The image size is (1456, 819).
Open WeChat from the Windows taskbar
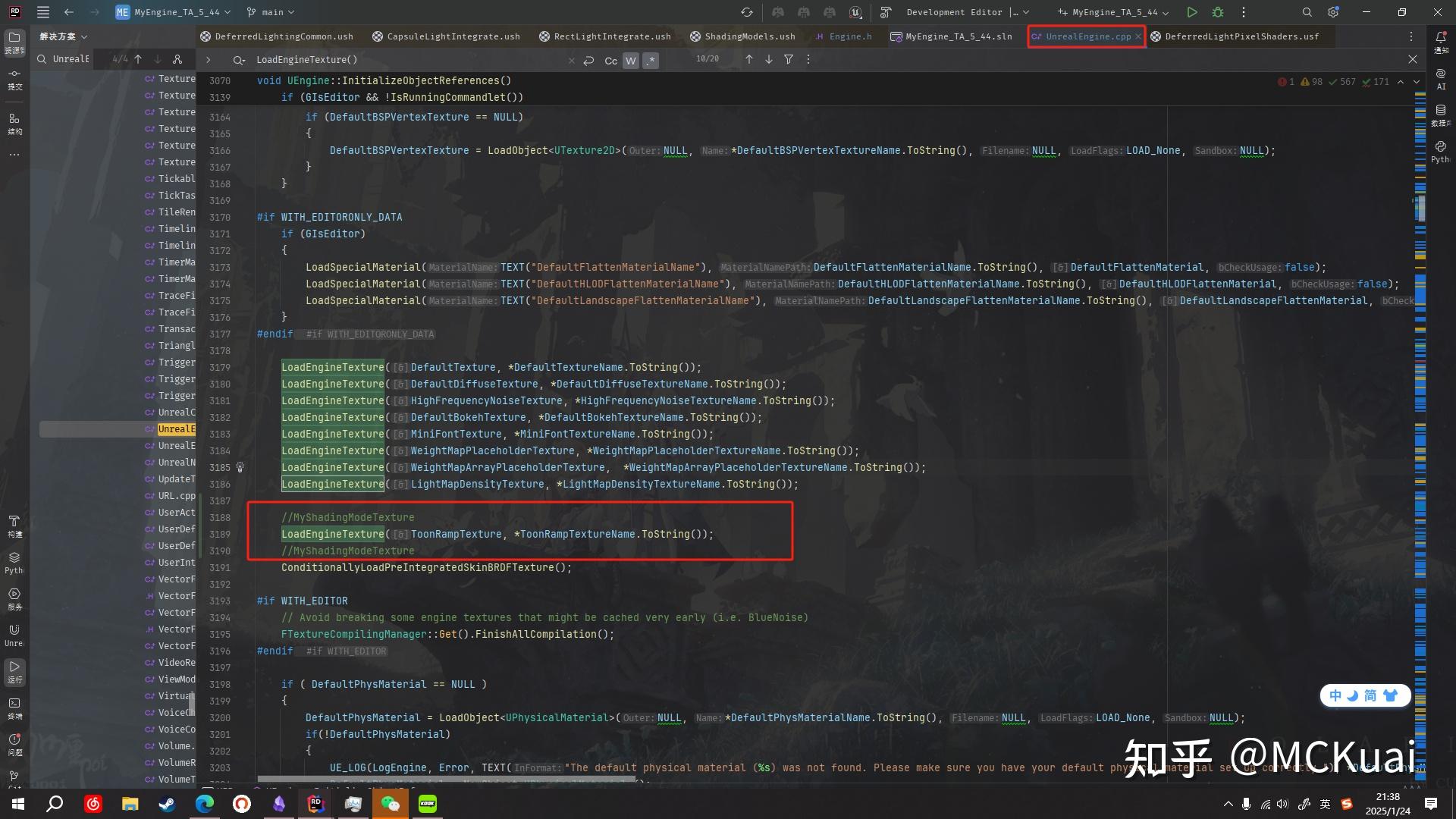point(390,804)
